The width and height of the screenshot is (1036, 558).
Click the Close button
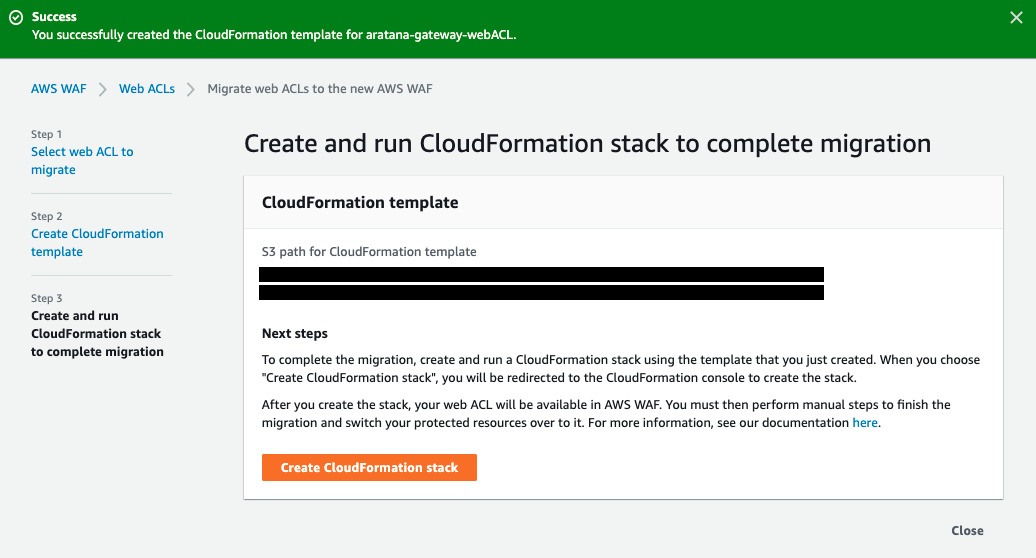coord(967,531)
